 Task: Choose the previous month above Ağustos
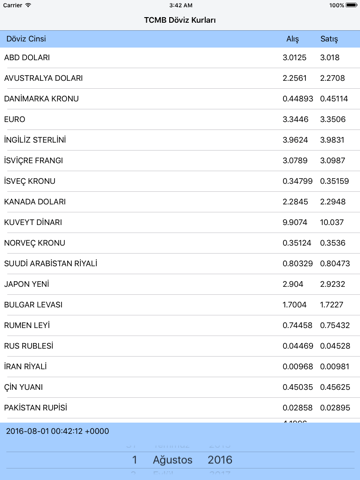point(171,446)
